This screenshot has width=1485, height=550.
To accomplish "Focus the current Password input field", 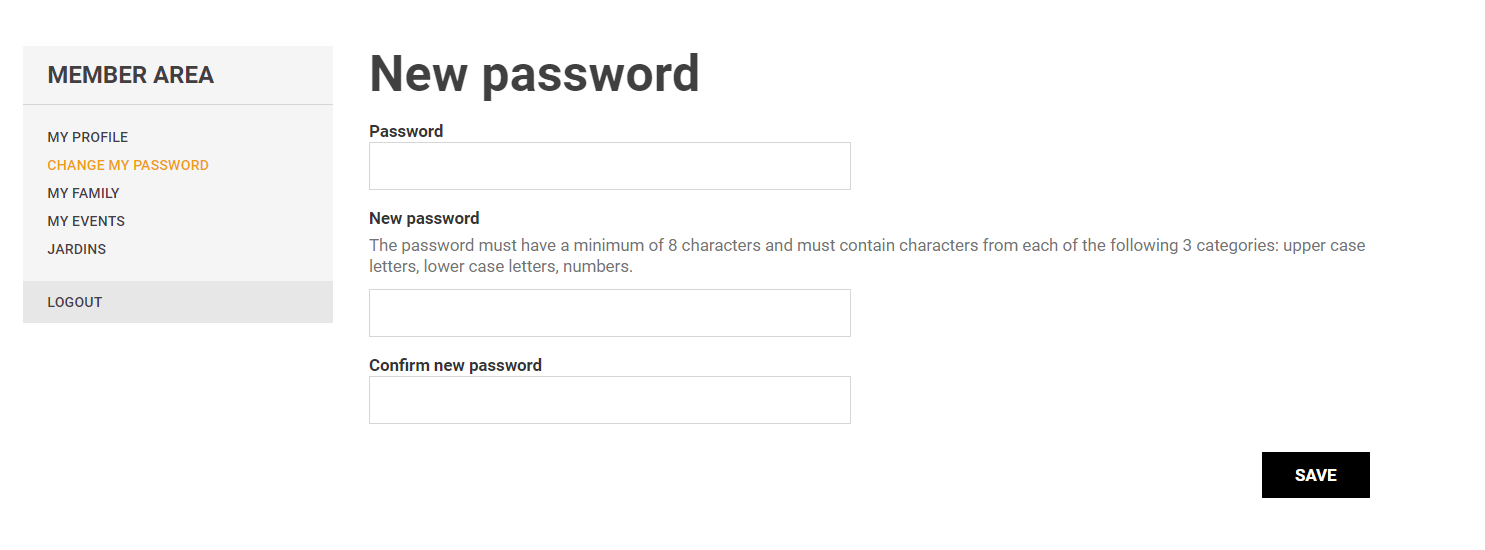I will click(x=609, y=166).
